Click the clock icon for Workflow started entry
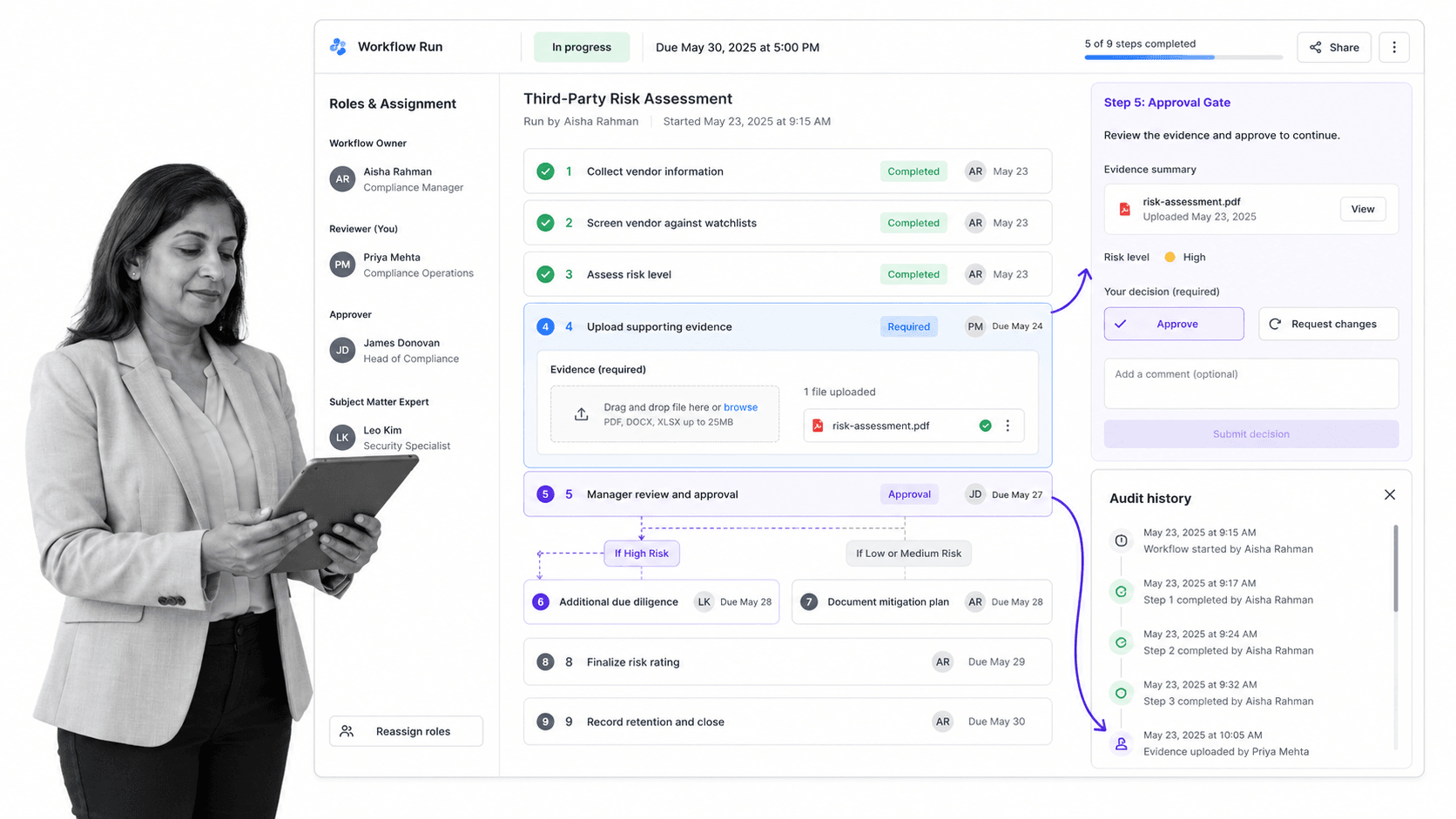Screen dimensions: 1456x819 tap(1121, 540)
